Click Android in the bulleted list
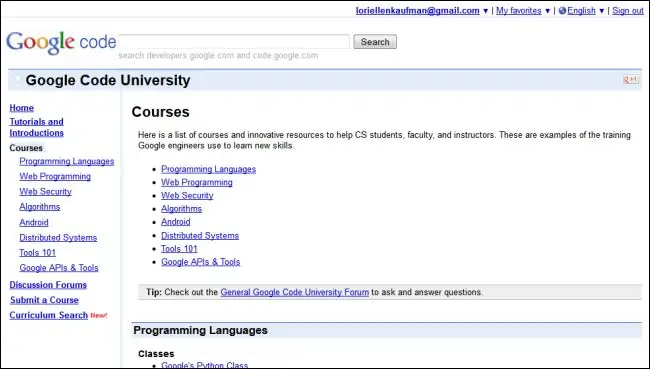Viewport: 650px width, 369px height. 176,222
